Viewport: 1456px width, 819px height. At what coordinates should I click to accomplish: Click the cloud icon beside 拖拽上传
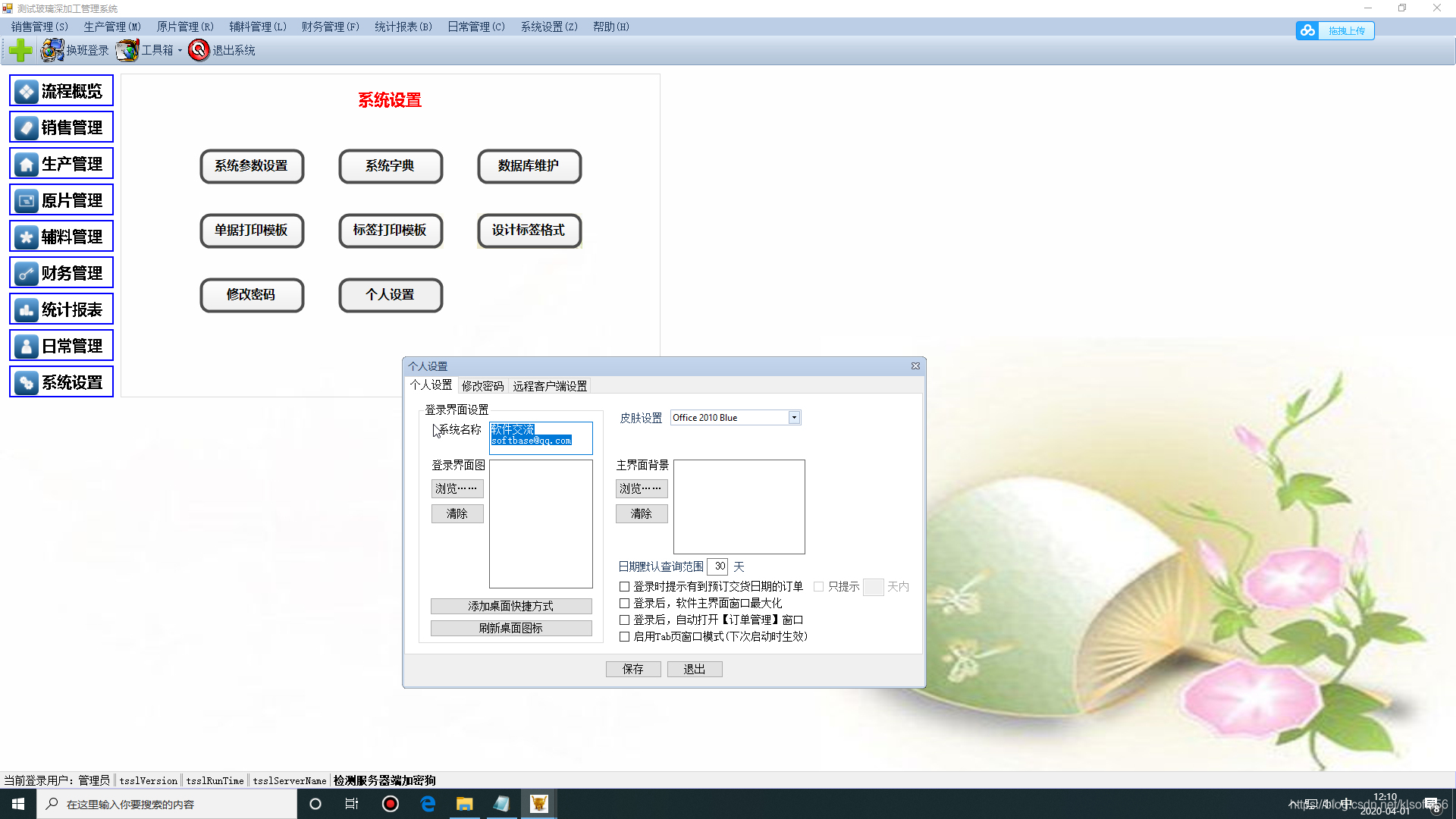coord(1307,30)
